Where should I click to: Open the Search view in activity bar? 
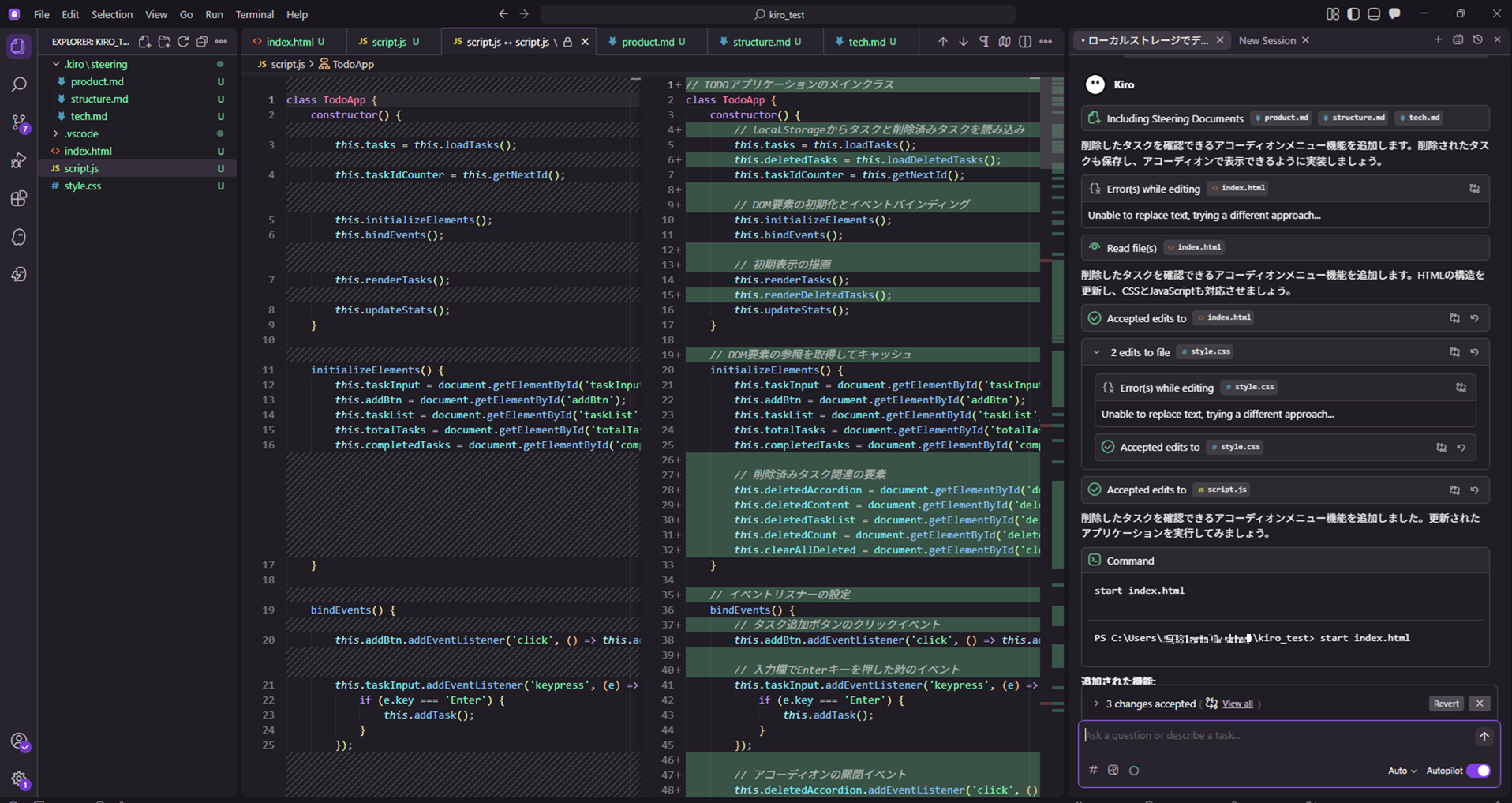click(x=19, y=84)
